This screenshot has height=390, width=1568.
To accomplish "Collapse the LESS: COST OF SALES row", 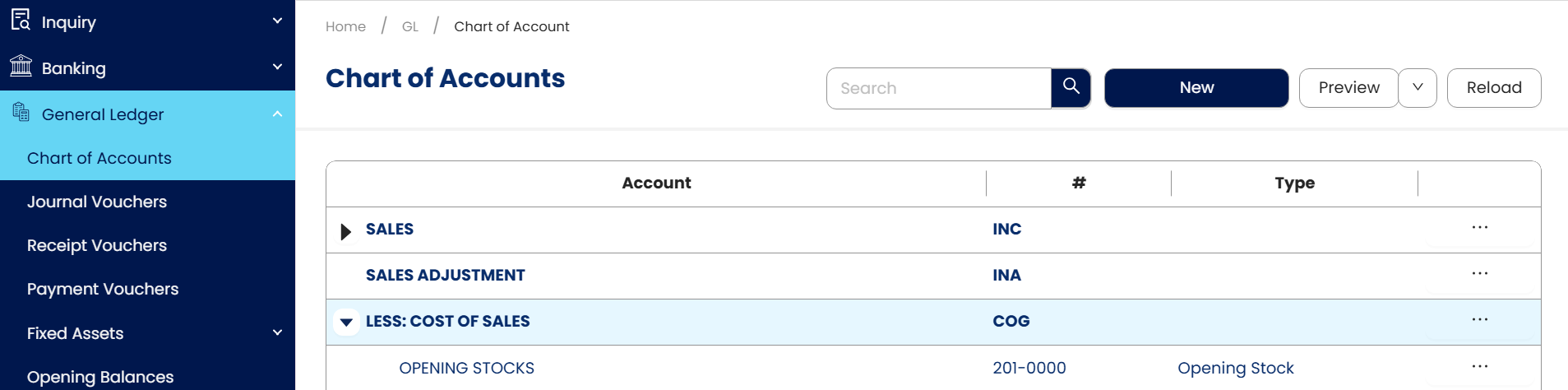I will point(346,322).
